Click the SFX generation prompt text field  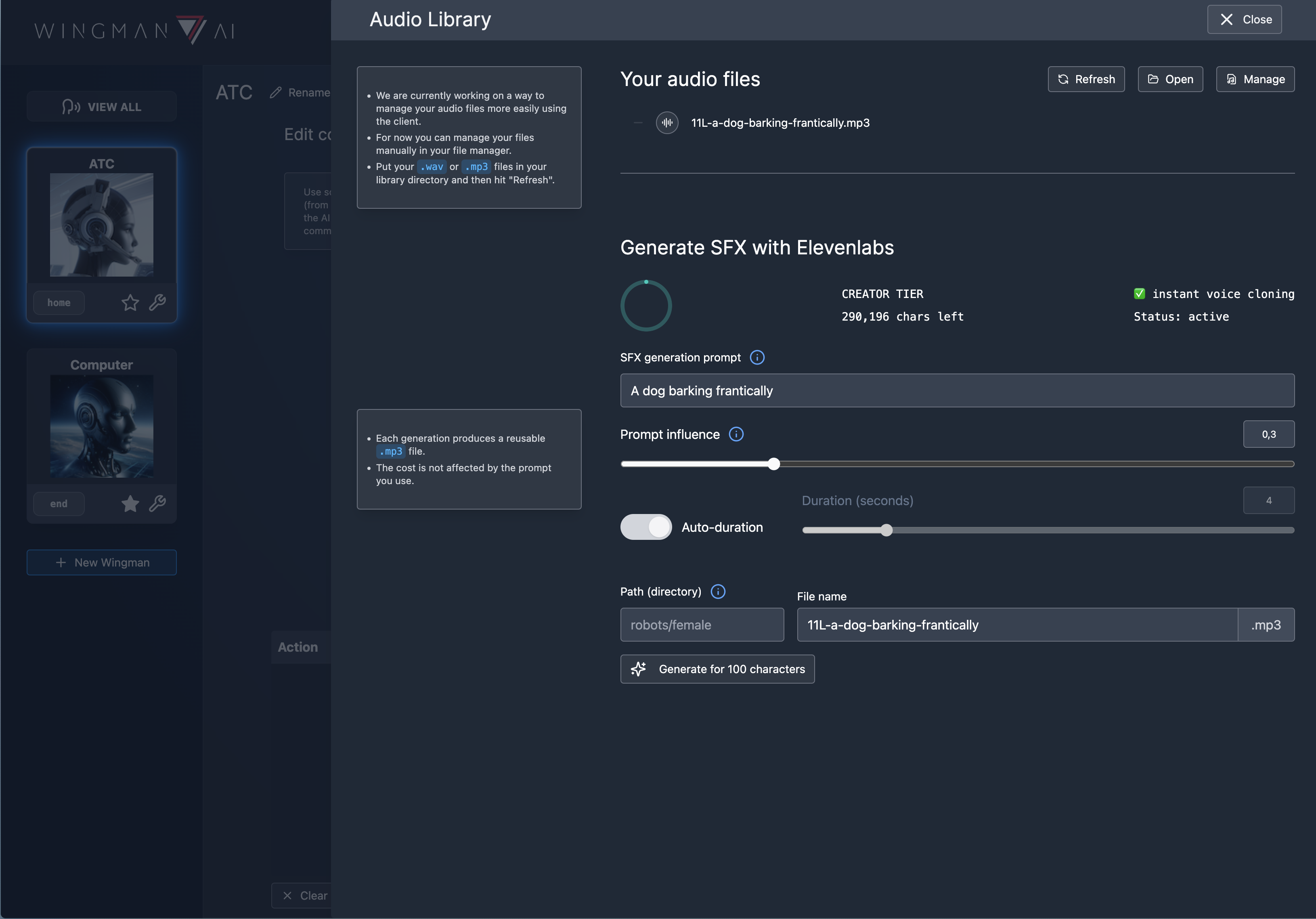click(x=957, y=391)
